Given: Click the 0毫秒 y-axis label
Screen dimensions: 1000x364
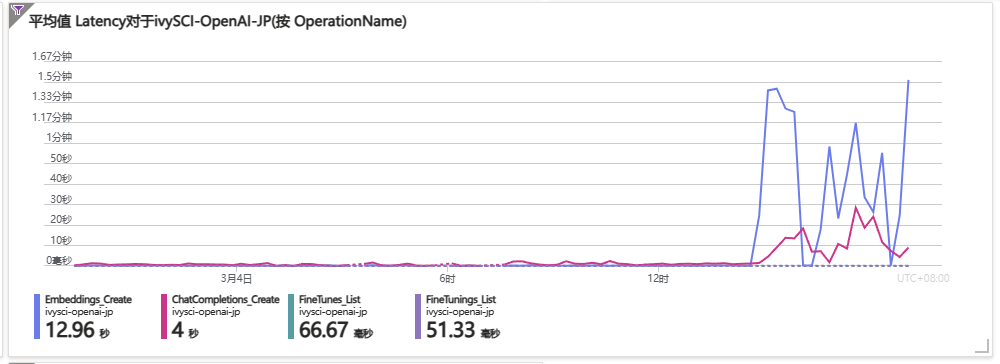Looking at the screenshot, I should pos(59,260).
